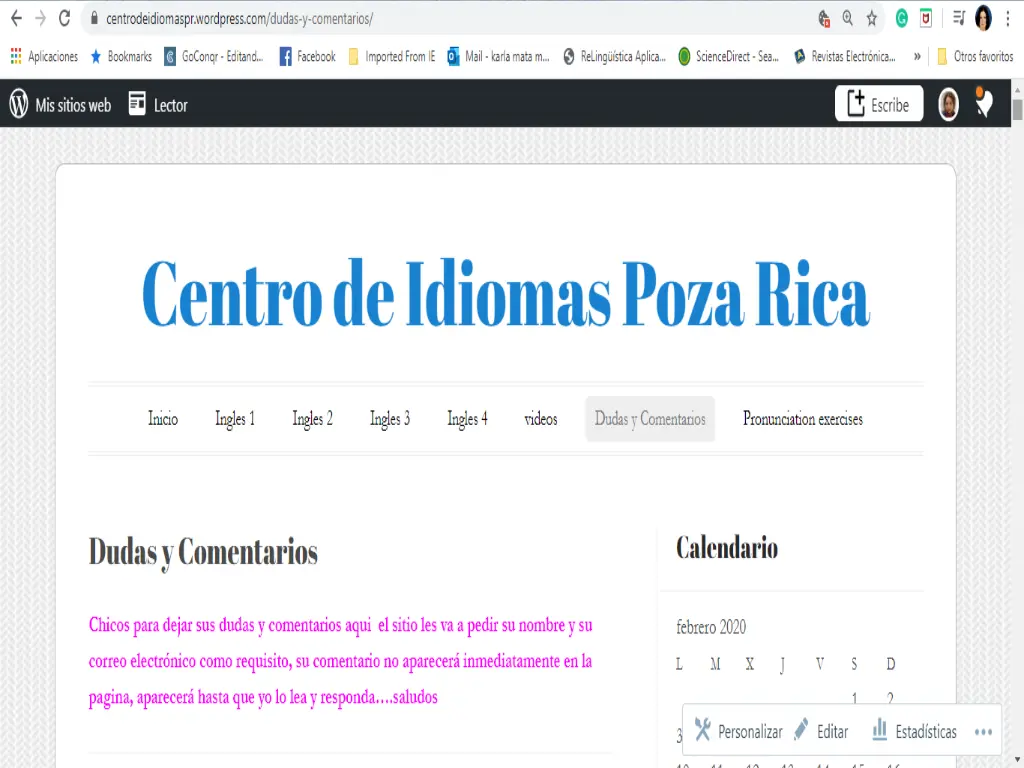Image resolution: width=1024 pixels, height=768 pixels.
Task: Open the WordPress notifications bell
Action: point(984,103)
